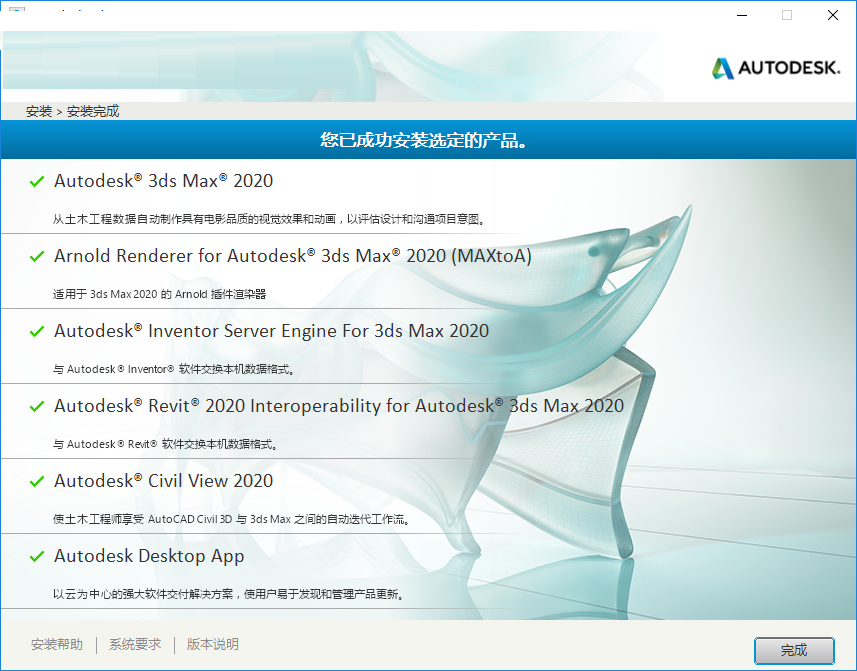Click the checkmark beside Civil View 2020
857x671 pixels.
(x=37, y=482)
